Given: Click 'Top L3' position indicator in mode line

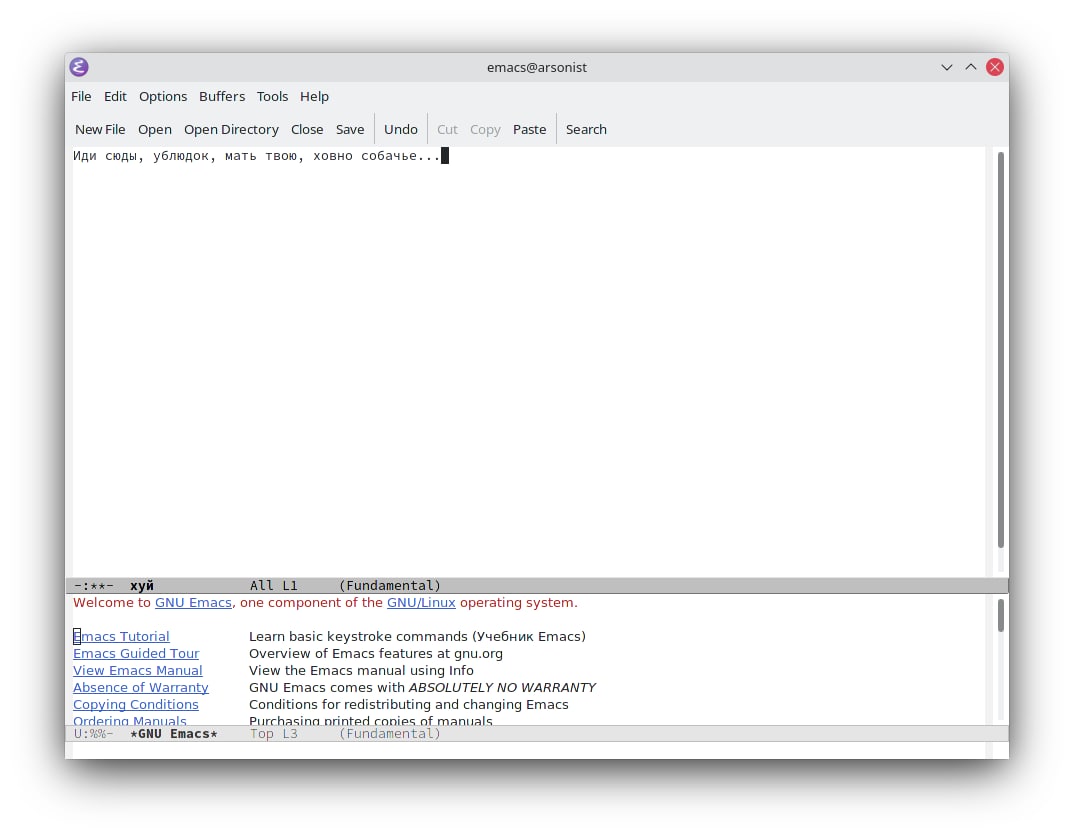Looking at the screenshot, I should (274, 734).
